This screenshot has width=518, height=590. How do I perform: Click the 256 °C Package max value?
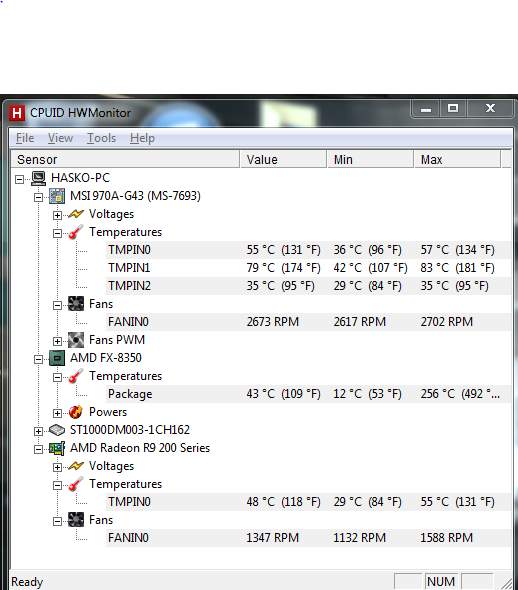460,394
